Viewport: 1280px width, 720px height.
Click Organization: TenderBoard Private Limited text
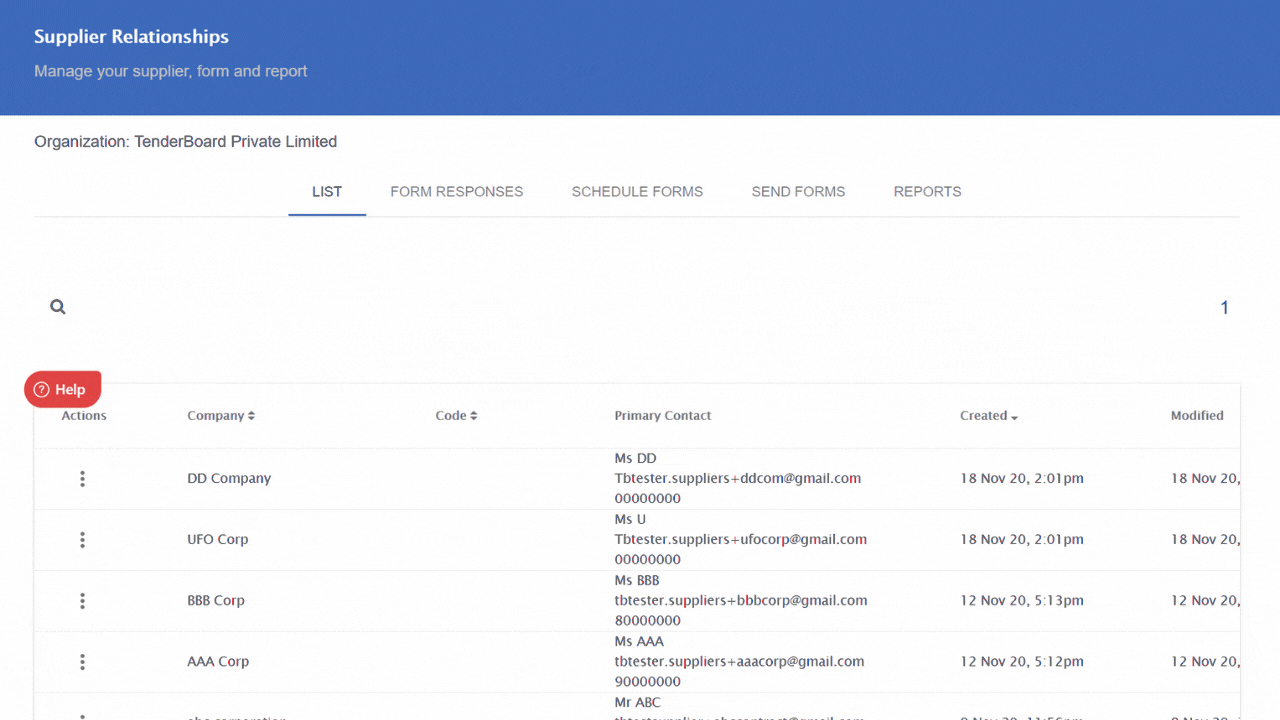(185, 142)
